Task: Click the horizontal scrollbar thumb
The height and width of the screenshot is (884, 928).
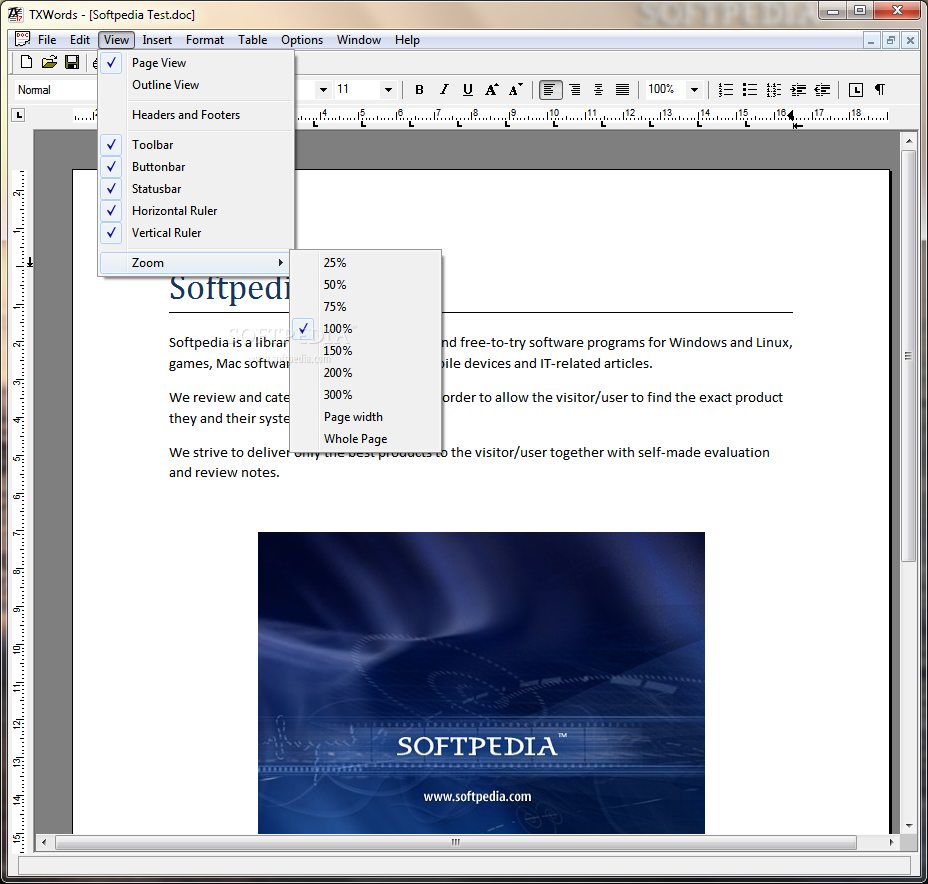Action: (x=456, y=842)
